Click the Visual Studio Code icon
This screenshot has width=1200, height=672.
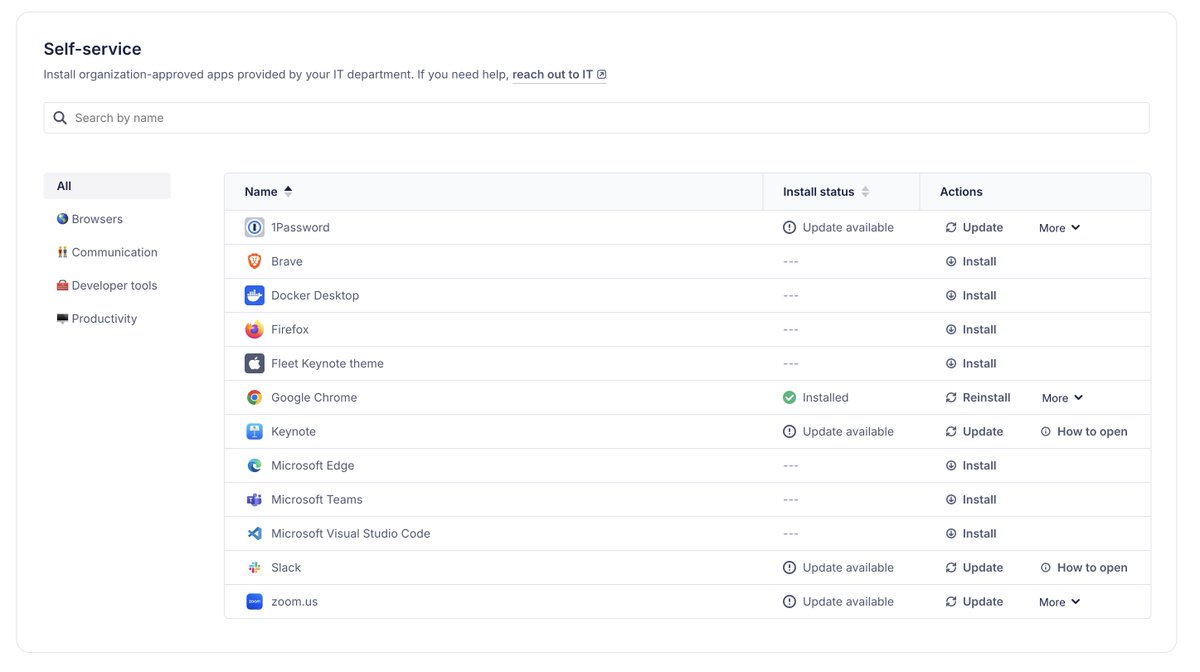[x=254, y=534]
